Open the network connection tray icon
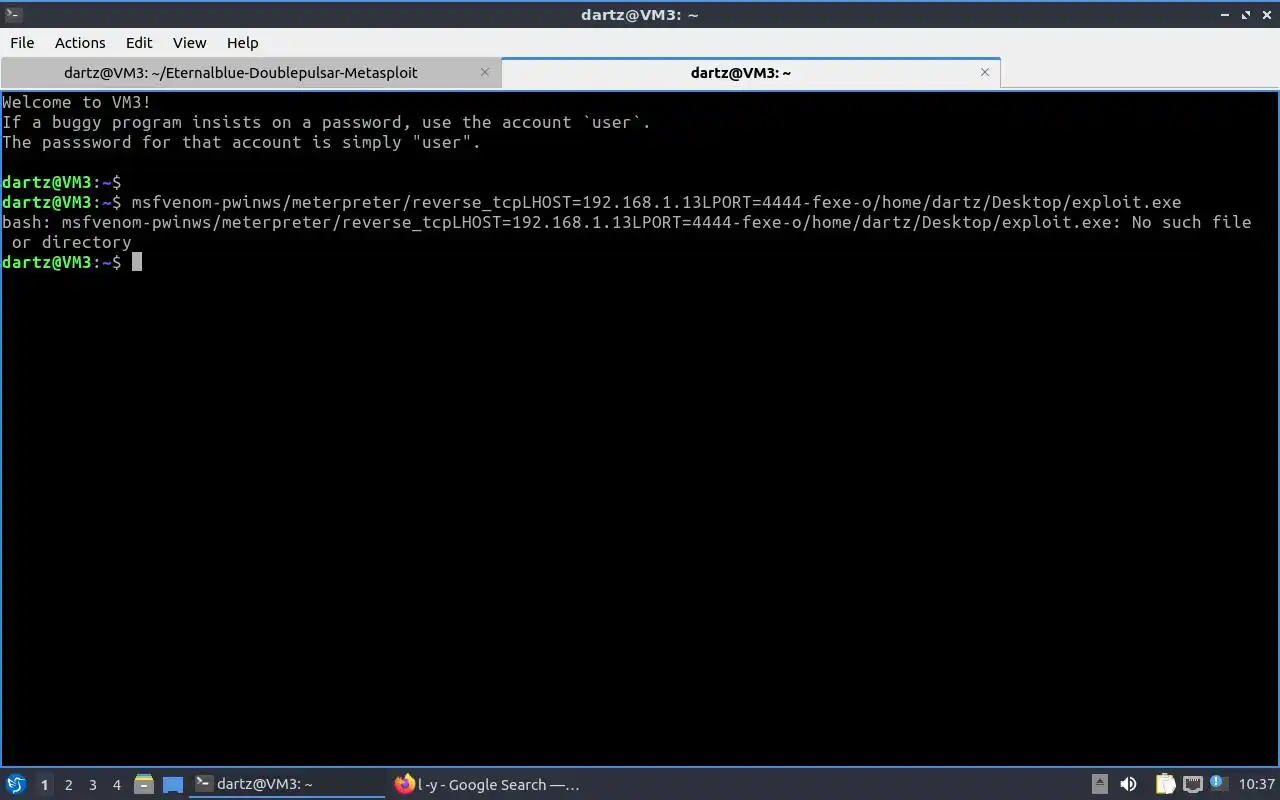The width and height of the screenshot is (1280, 800). pos(1192,784)
